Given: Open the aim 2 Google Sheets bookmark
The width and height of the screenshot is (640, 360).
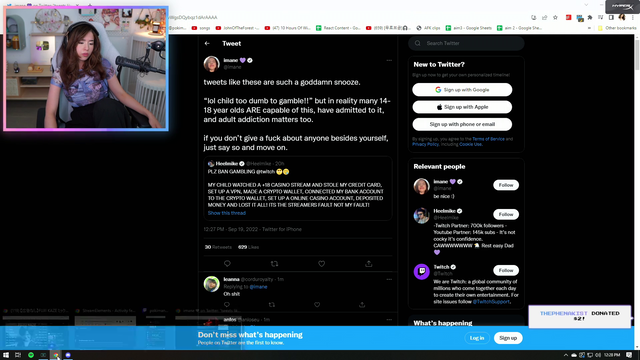Looking at the screenshot, I should [519, 28].
